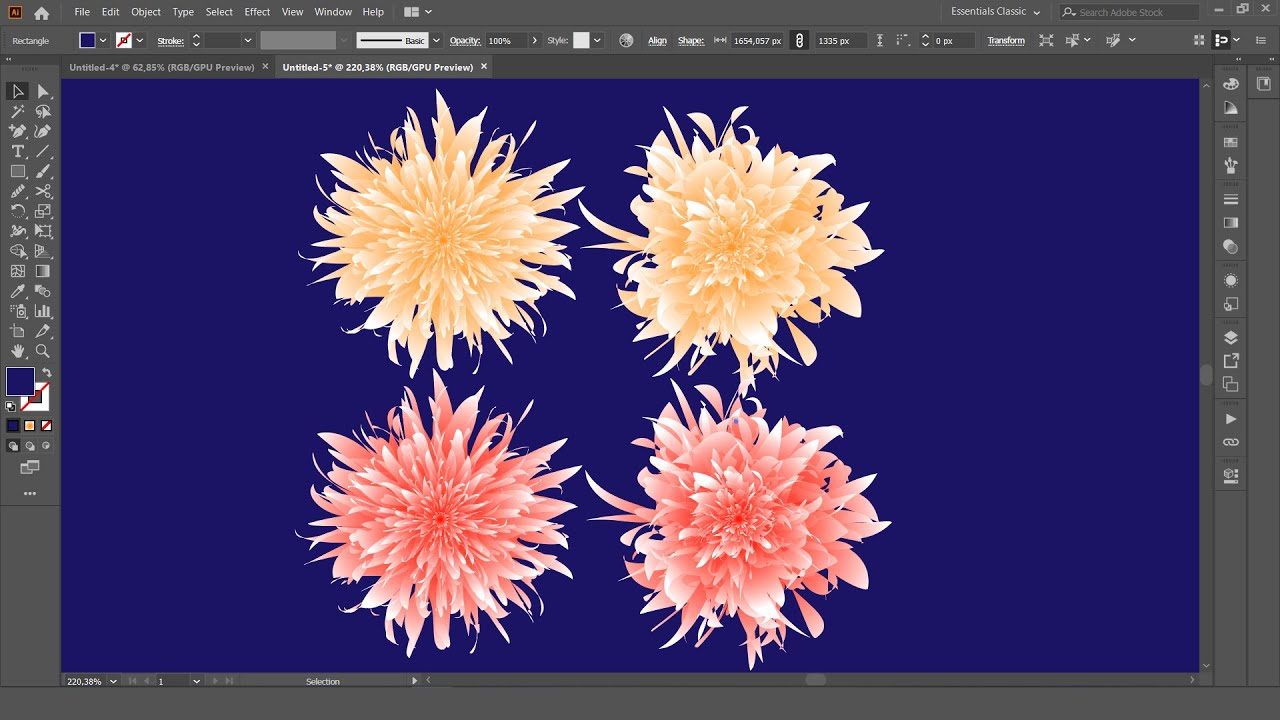Open the Links panel icon
Viewport: 1280px width, 720px height.
(1231, 442)
